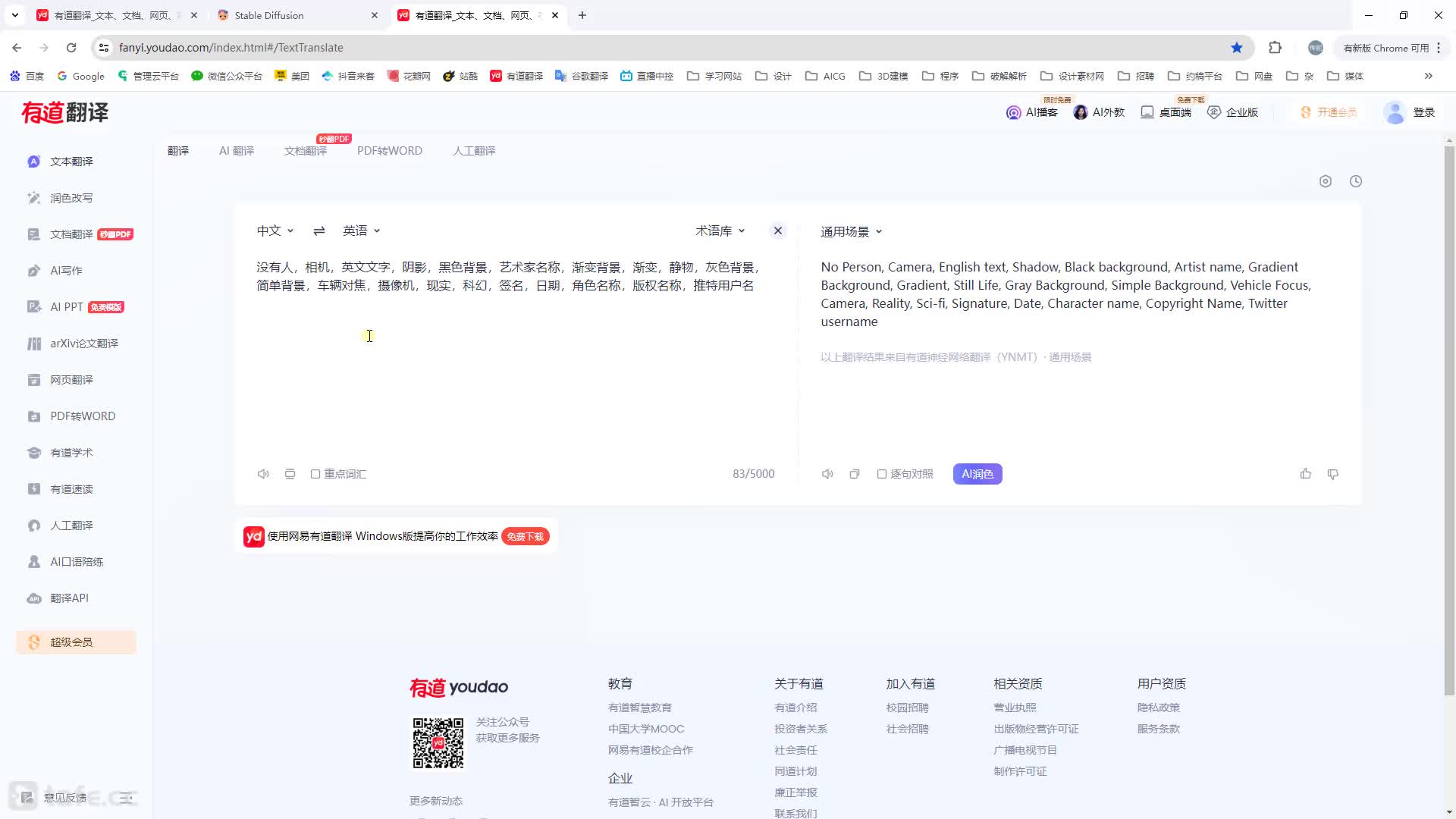Select the 翻译 tab

[x=178, y=151]
